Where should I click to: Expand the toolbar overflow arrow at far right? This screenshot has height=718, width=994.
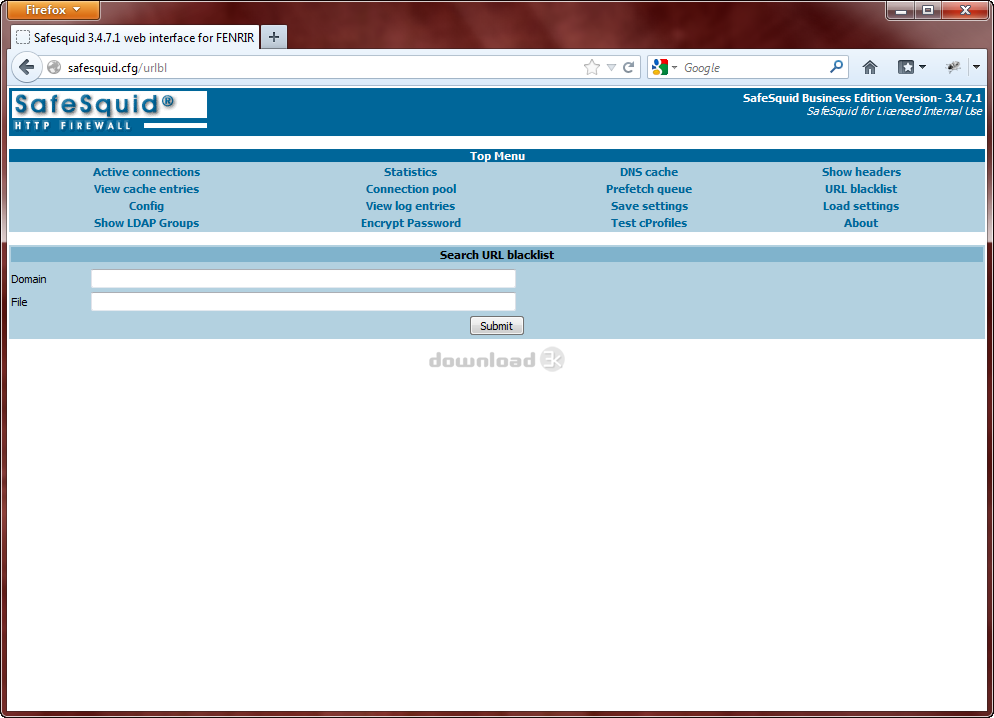click(x=976, y=67)
